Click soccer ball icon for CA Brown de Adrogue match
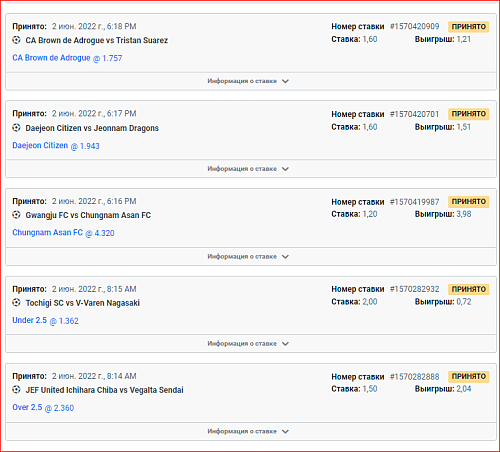This screenshot has width=500, height=452. (16, 40)
